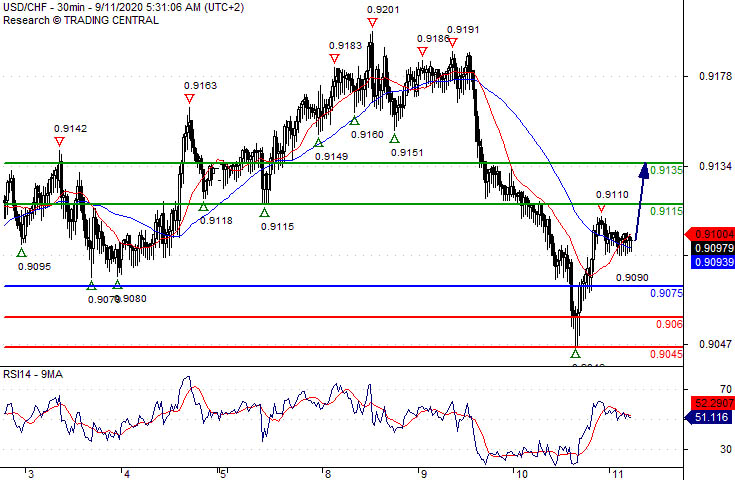735x480 pixels.
Task: Click the green 0.9135 resistance level label
Action: [666, 170]
